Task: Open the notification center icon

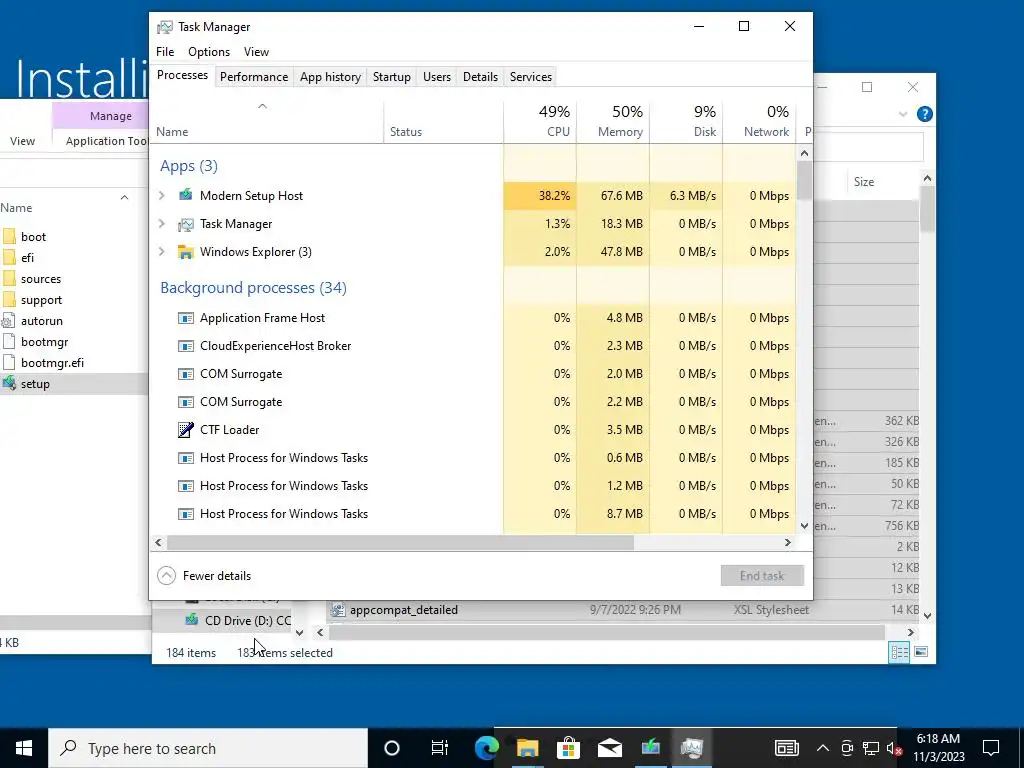Action: point(991,748)
